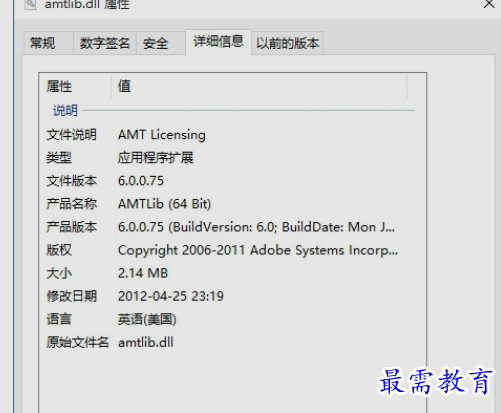Click the size value 2.14 MB
The height and width of the screenshot is (413, 501).
[x=143, y=273]
